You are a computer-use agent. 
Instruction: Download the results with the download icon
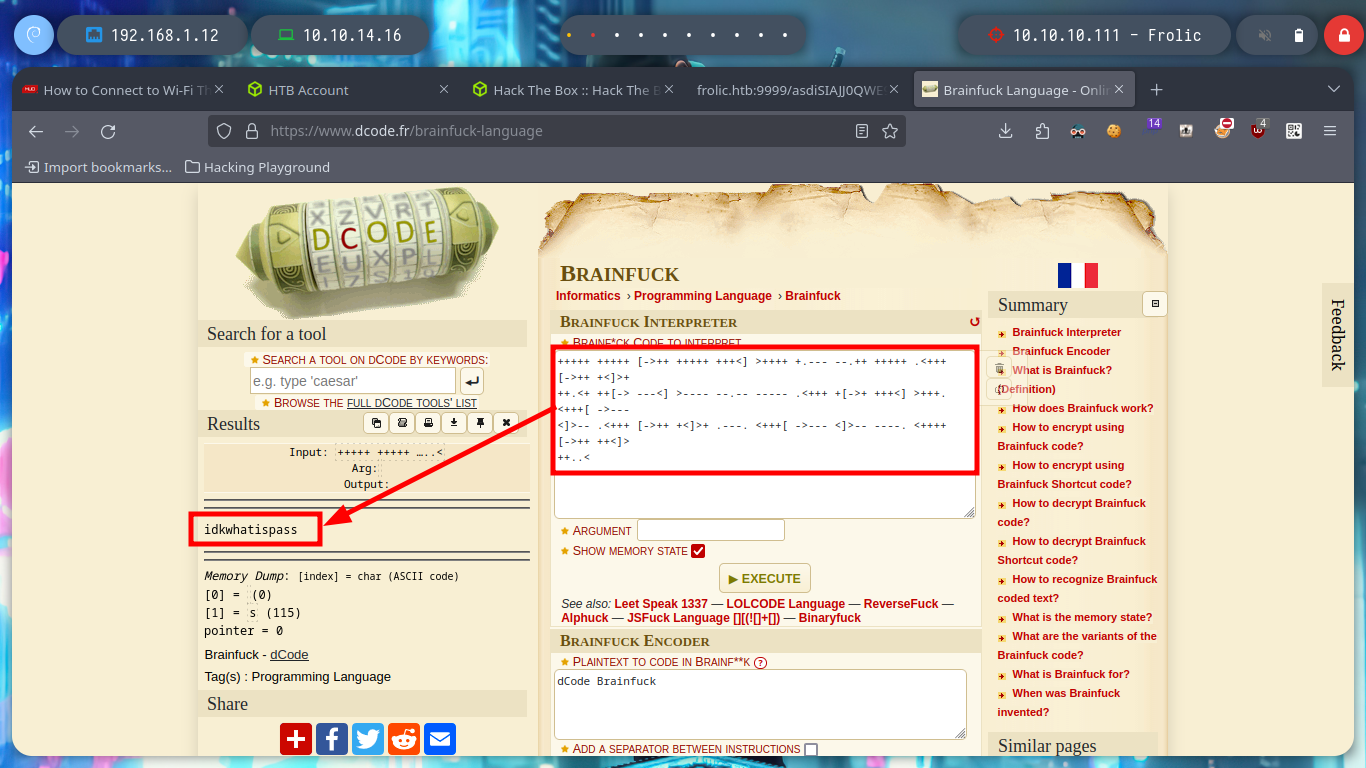[454, 423]
